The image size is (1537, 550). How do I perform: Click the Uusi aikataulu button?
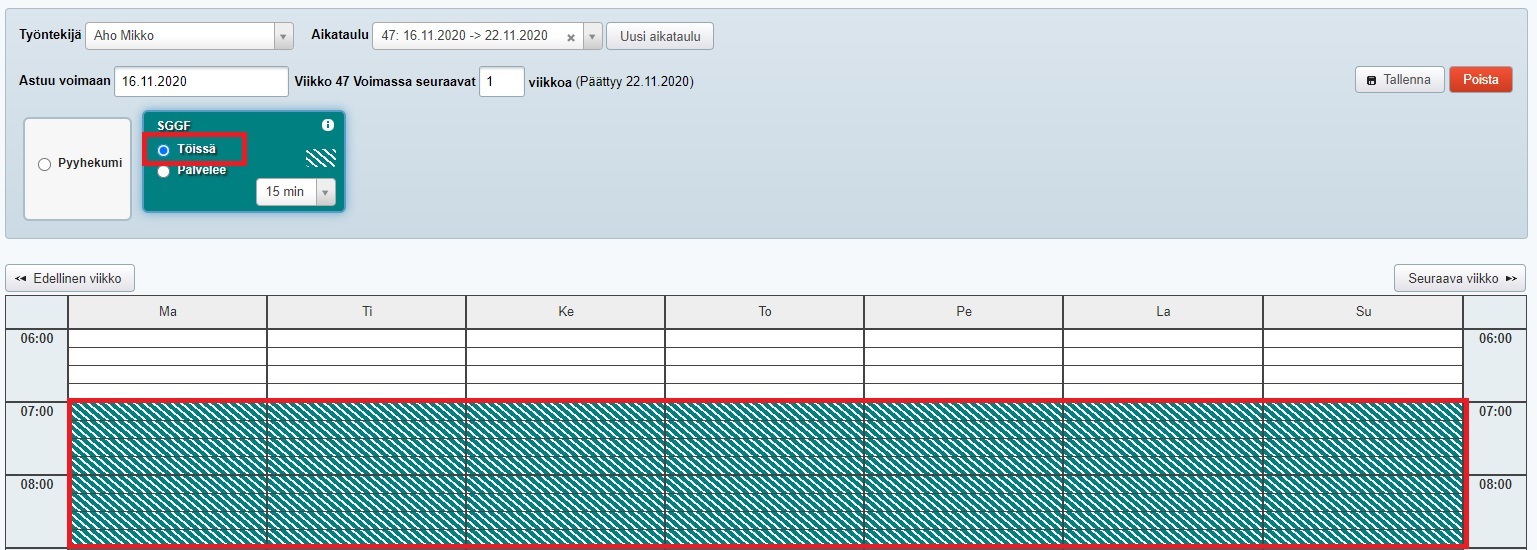coord(659,37)
